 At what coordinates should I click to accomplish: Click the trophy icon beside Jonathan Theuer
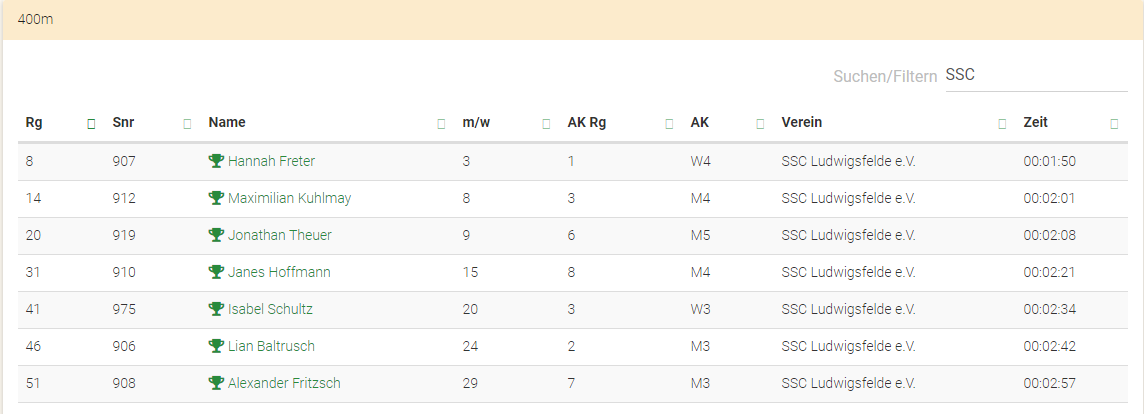216,235
